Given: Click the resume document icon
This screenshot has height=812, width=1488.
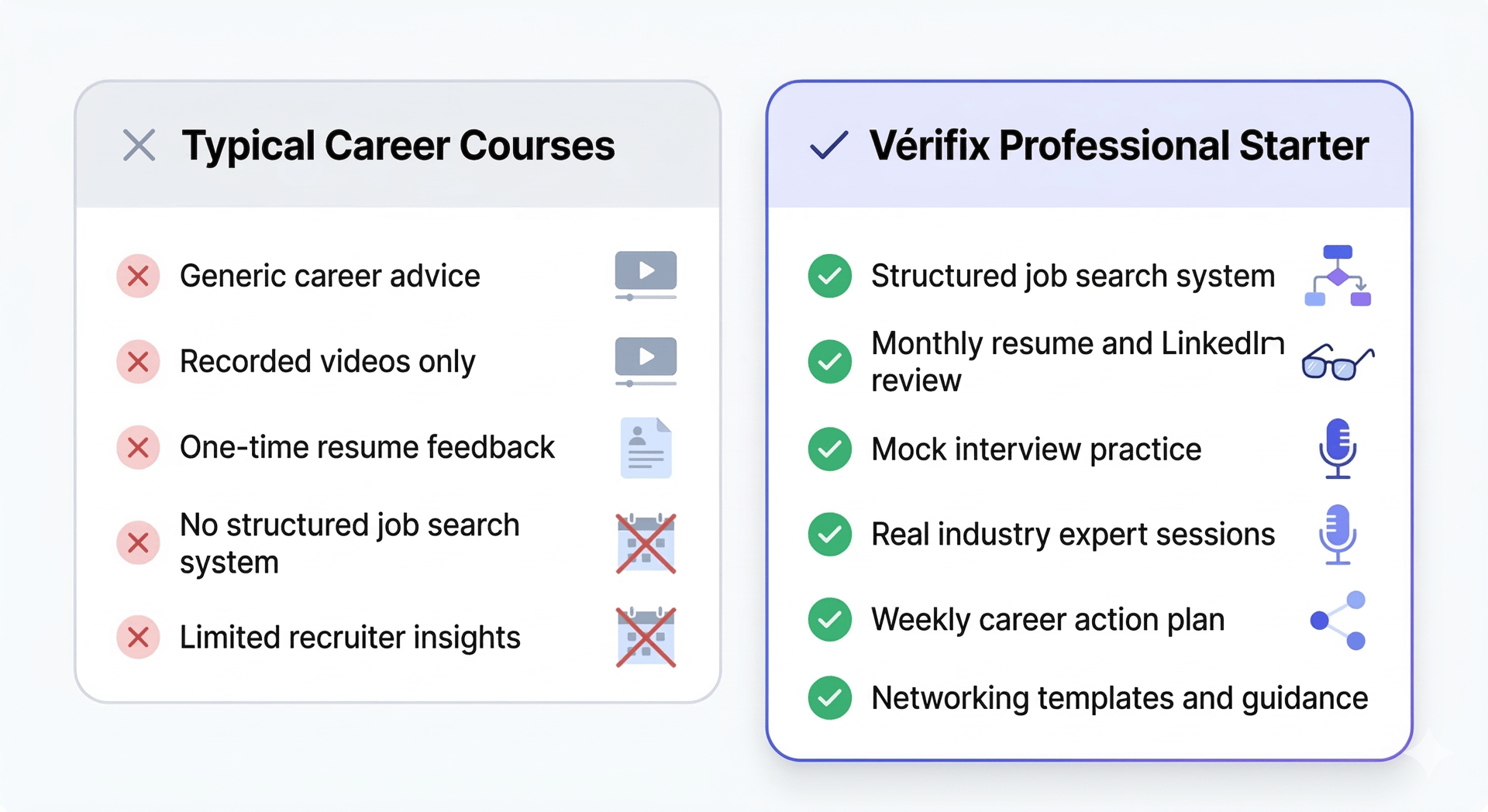Looking at the screenshot, I should [x=646, y=448].
